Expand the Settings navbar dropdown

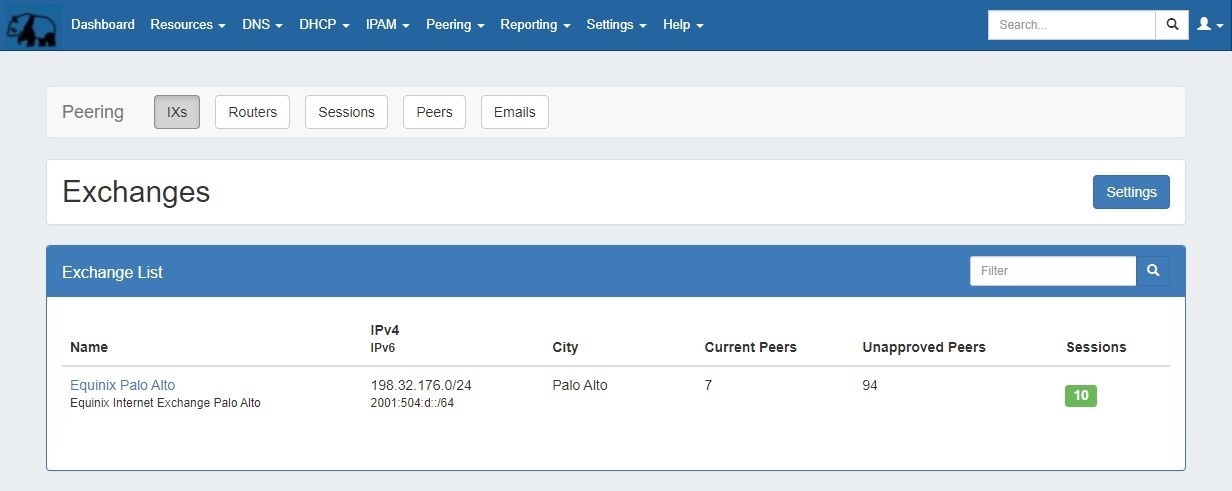click(616, 25)
